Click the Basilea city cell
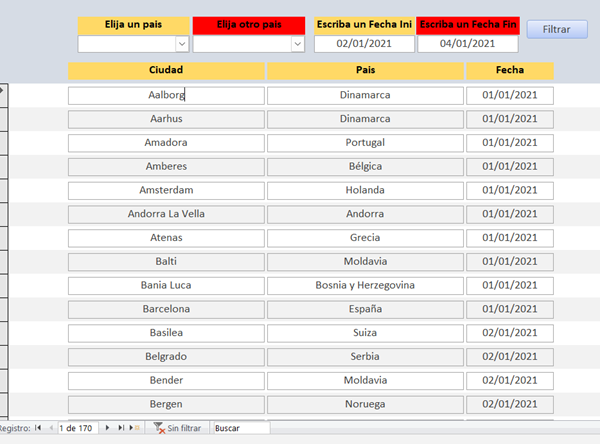The image size is (600, 444). [x=166, y=333]
